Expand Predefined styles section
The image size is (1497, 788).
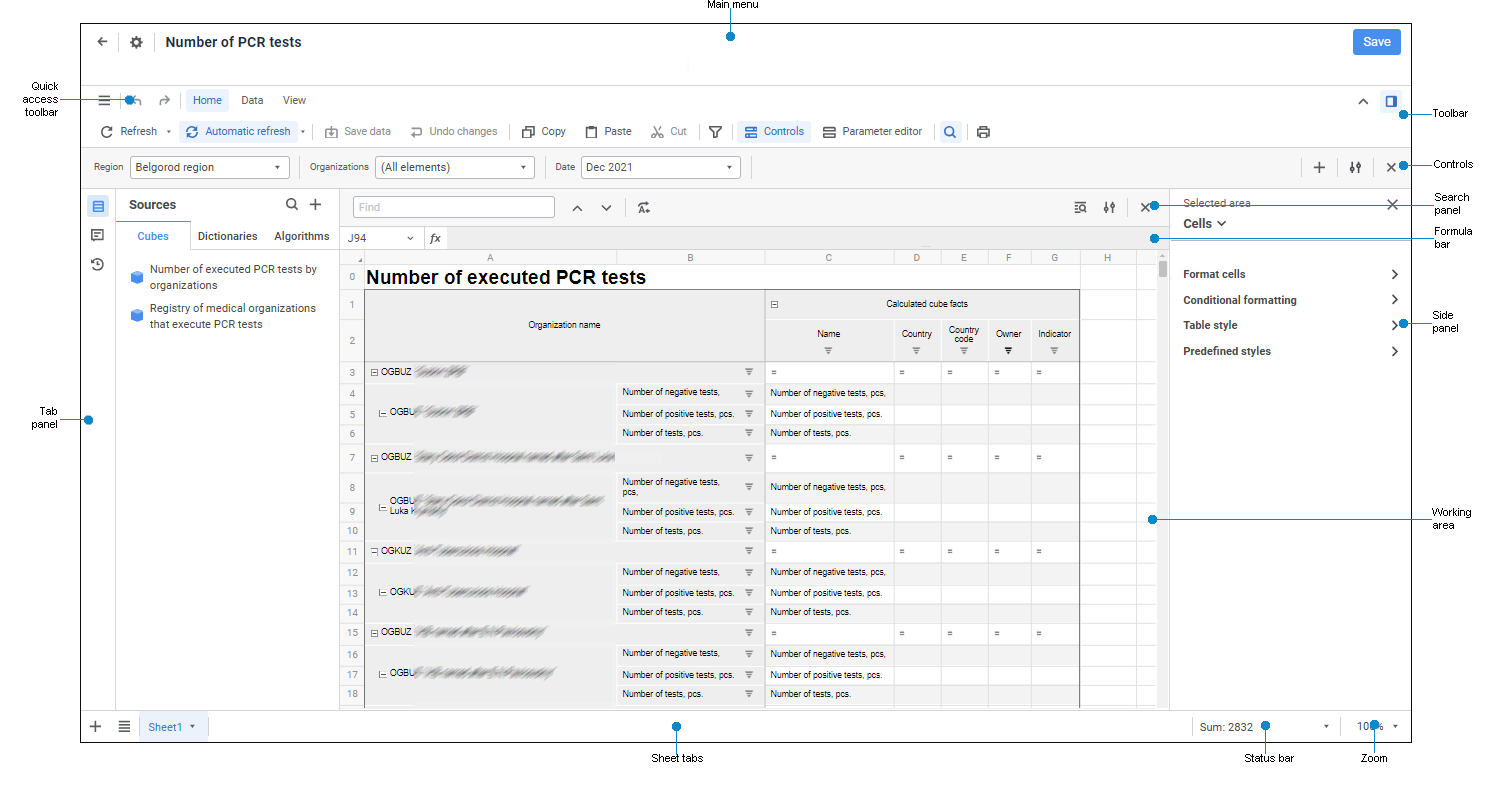click(x=1291, y=351)
